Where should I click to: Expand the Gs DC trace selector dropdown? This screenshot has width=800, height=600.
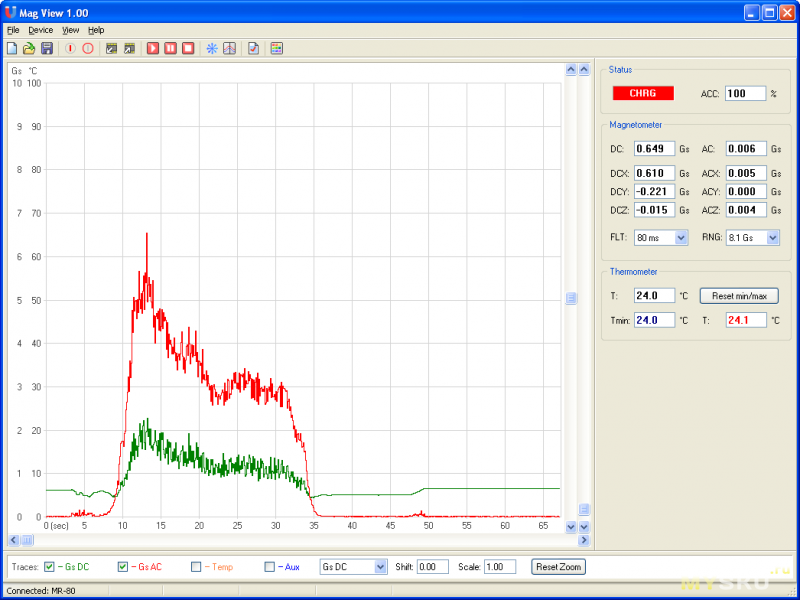click(x=380, y=567)
